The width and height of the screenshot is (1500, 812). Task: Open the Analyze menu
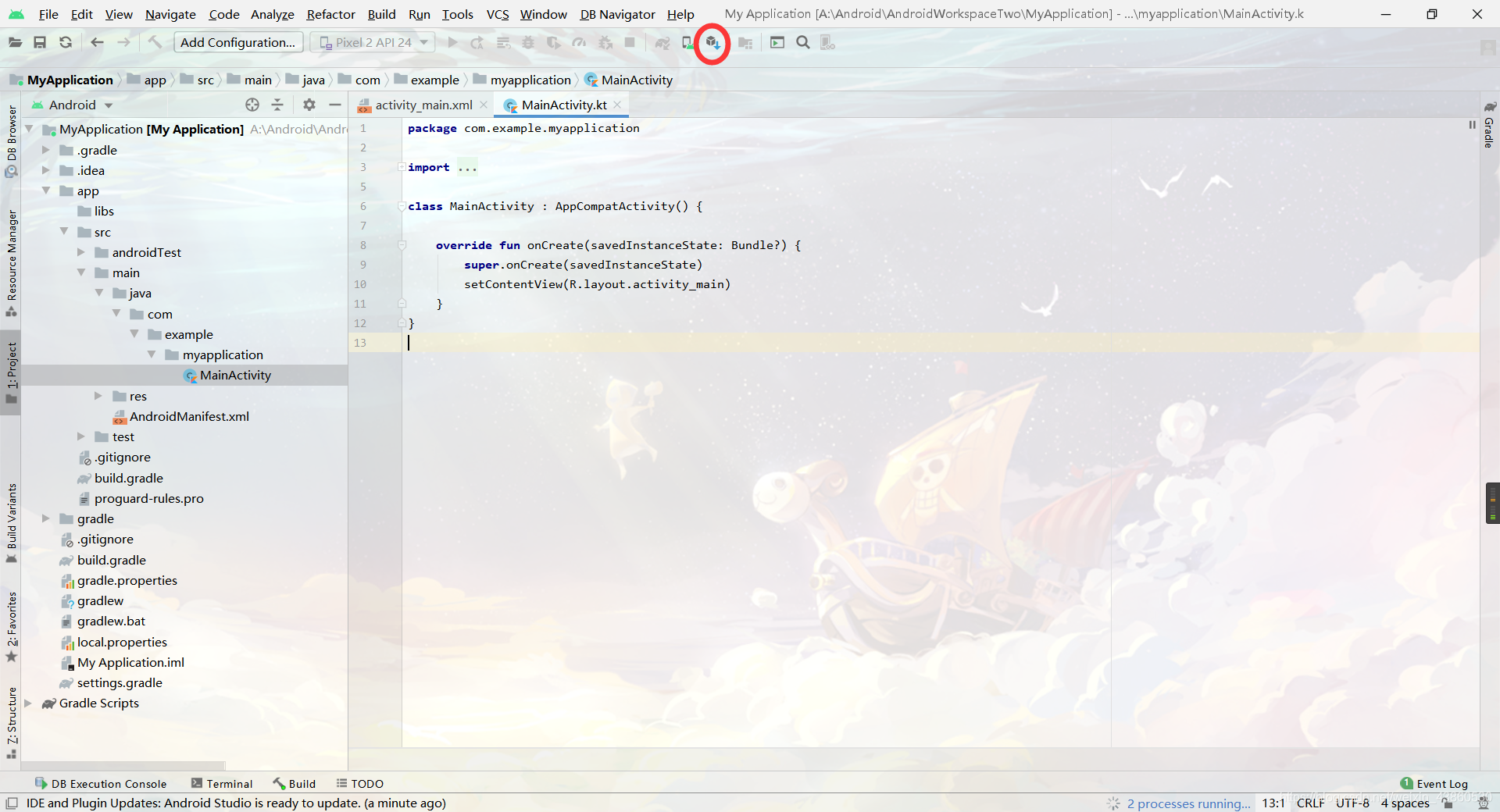click(x=272, y=14)
